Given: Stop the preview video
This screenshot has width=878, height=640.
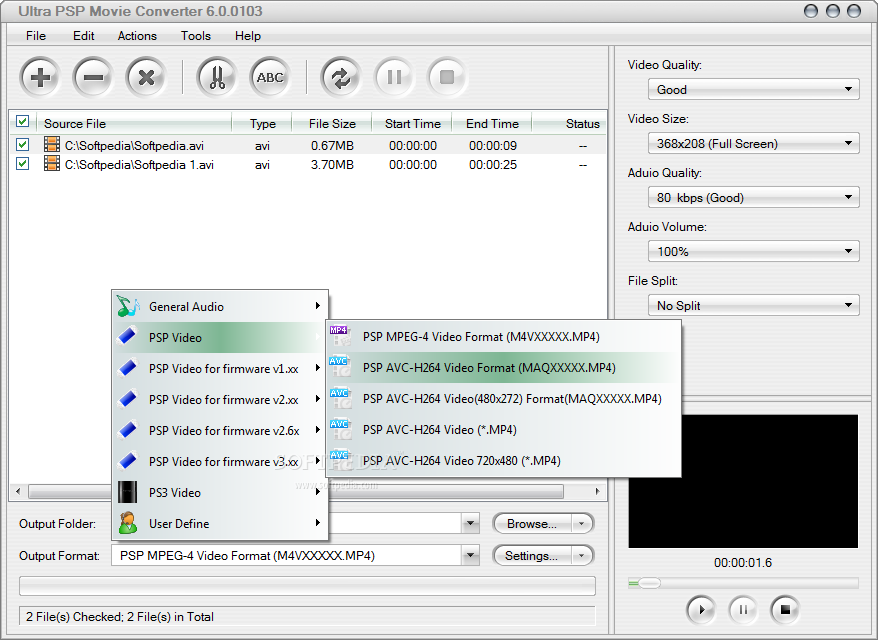Looking at the screenshot, I should [x=784, y=609].
